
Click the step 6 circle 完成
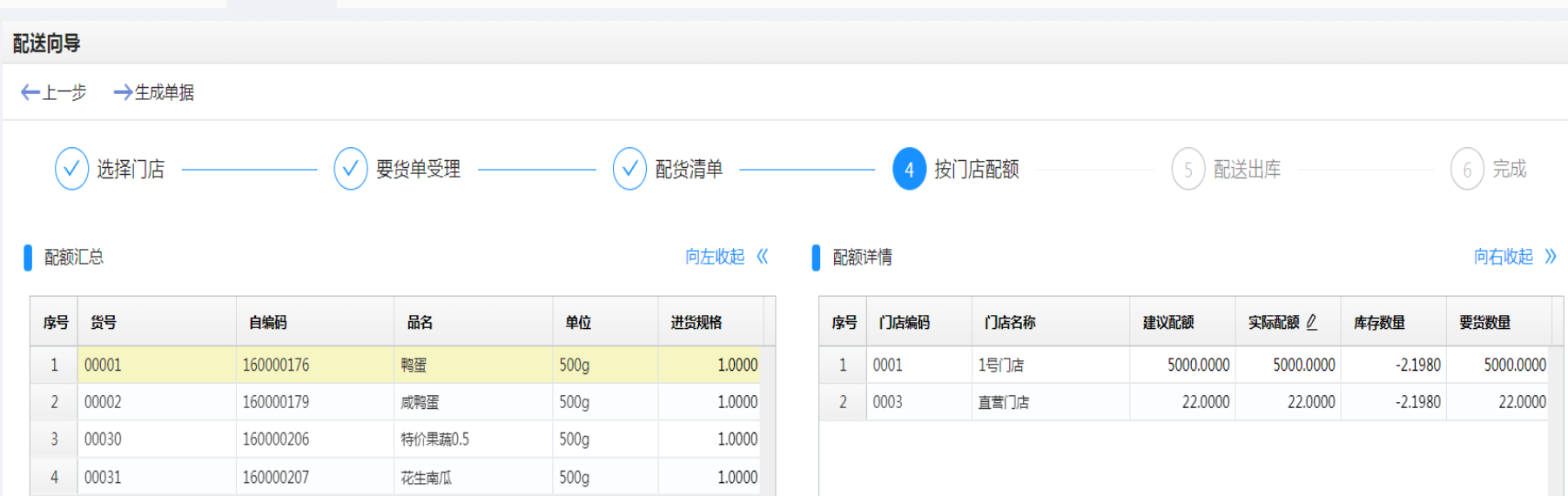point(1467,169)
